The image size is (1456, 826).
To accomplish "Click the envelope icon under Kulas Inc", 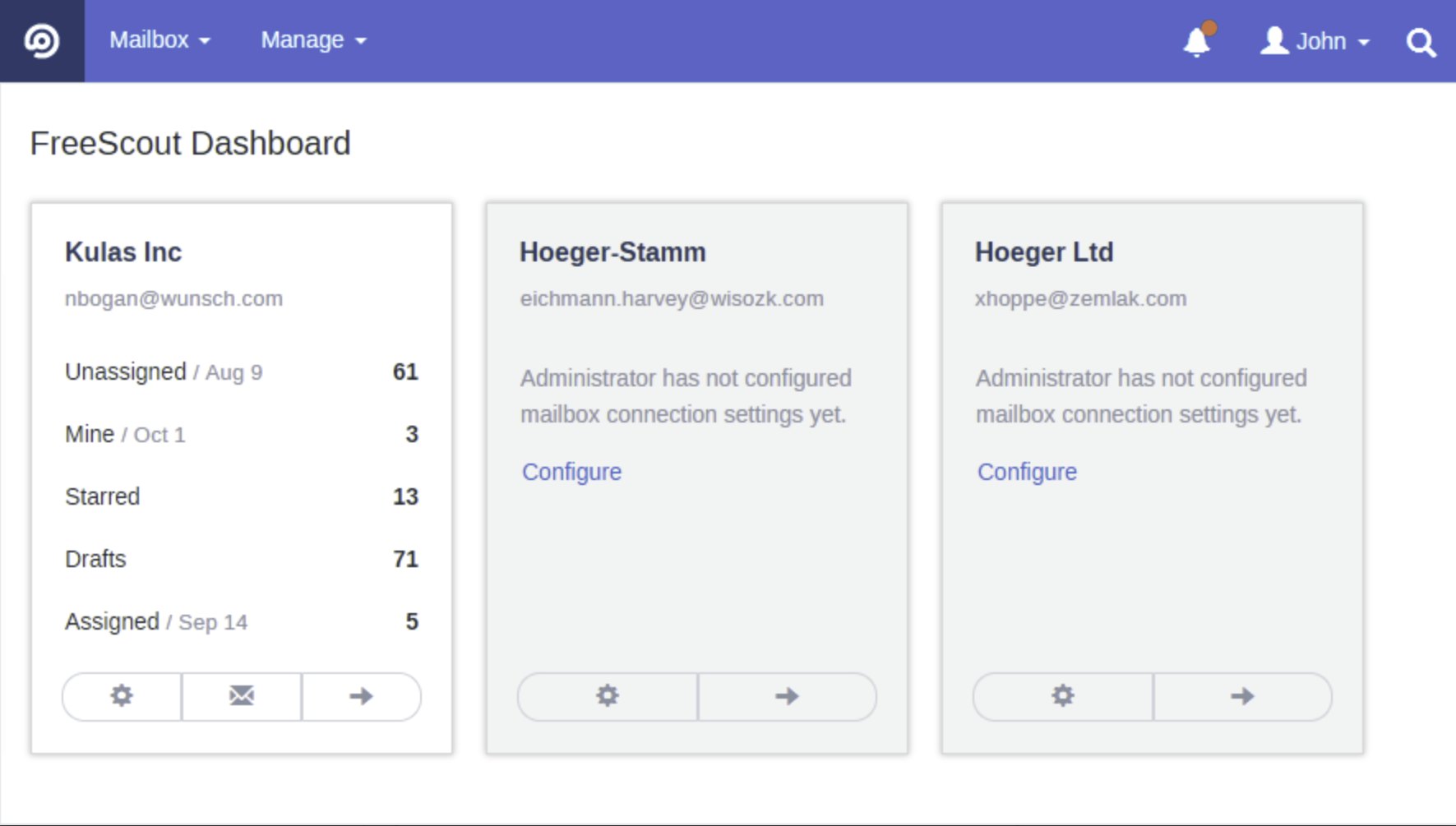I will (241, 696).
